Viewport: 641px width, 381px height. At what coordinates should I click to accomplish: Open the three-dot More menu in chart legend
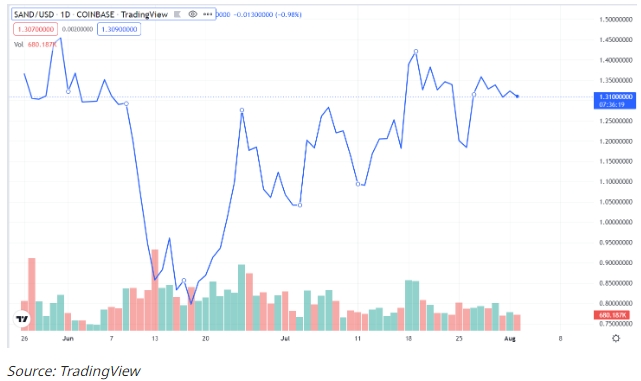click(208, 14)
